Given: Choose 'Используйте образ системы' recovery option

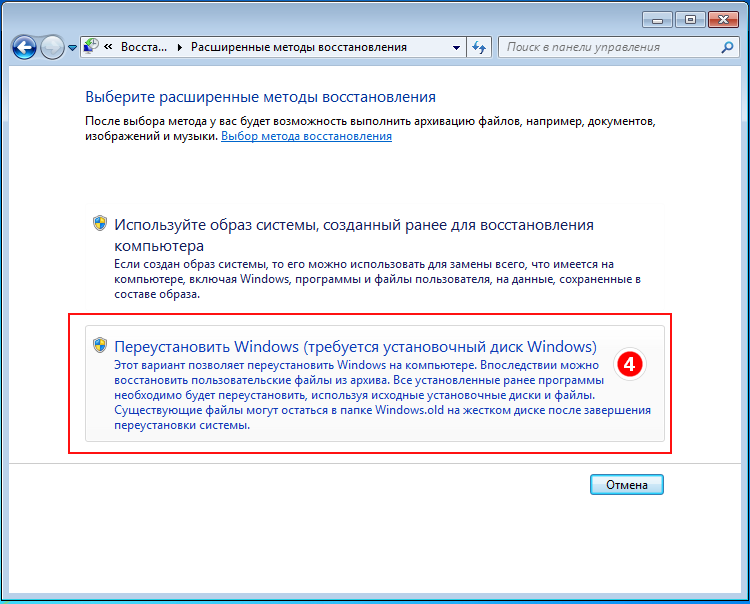Looking at the screenshot, I should click(x=375, y=257).
